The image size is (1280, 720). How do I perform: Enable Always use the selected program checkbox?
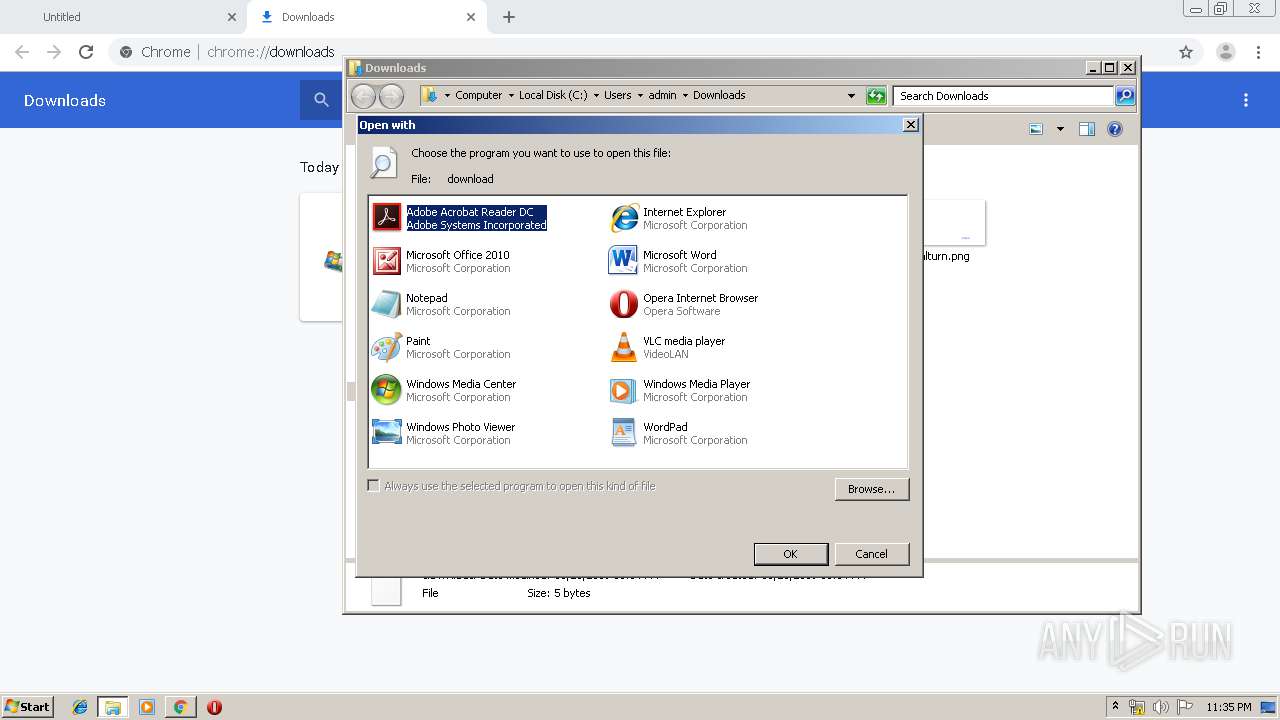click(373, 486)
